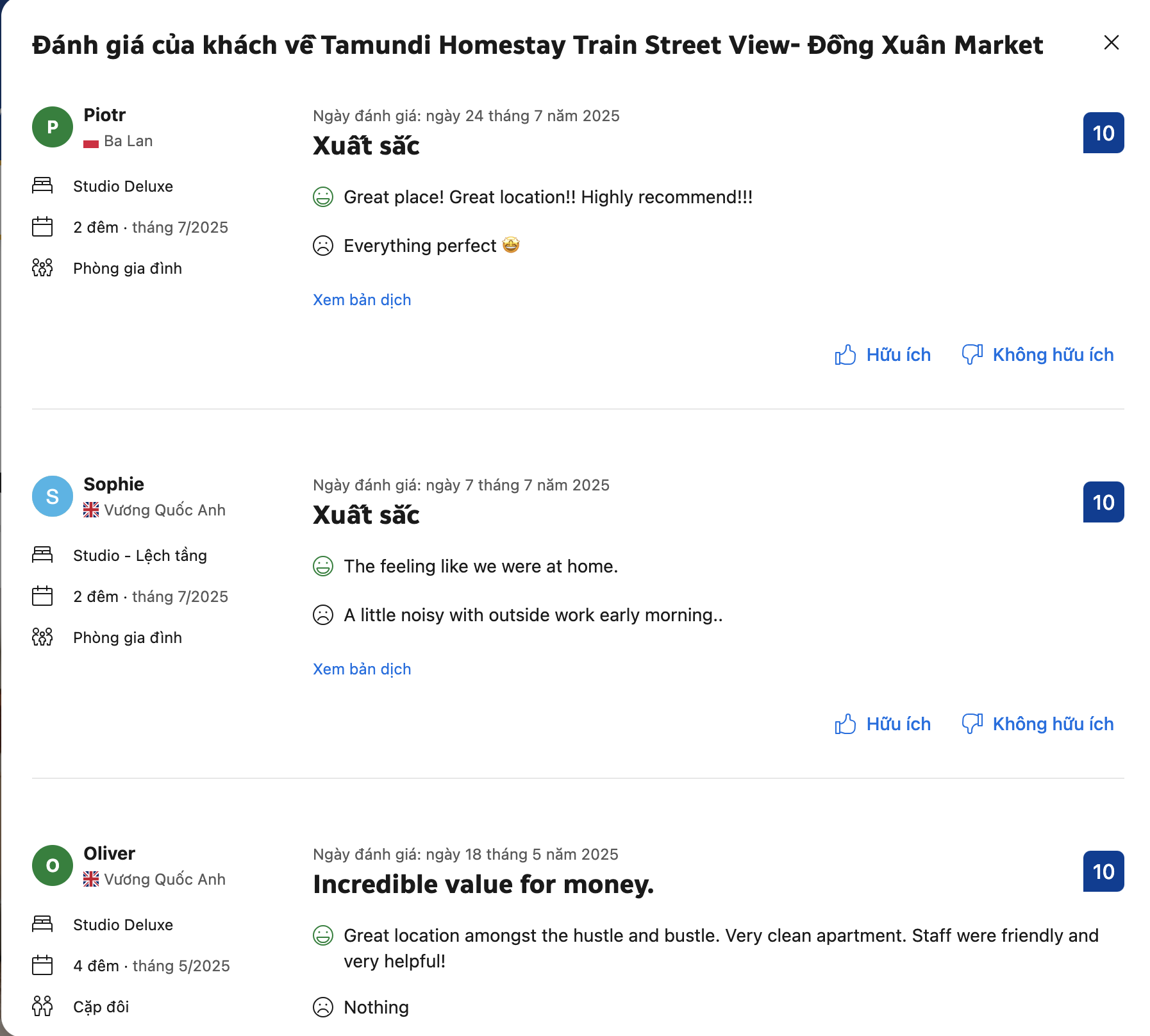Mark Piotr's review as helpful (Hữu ích)

(883, 355)
